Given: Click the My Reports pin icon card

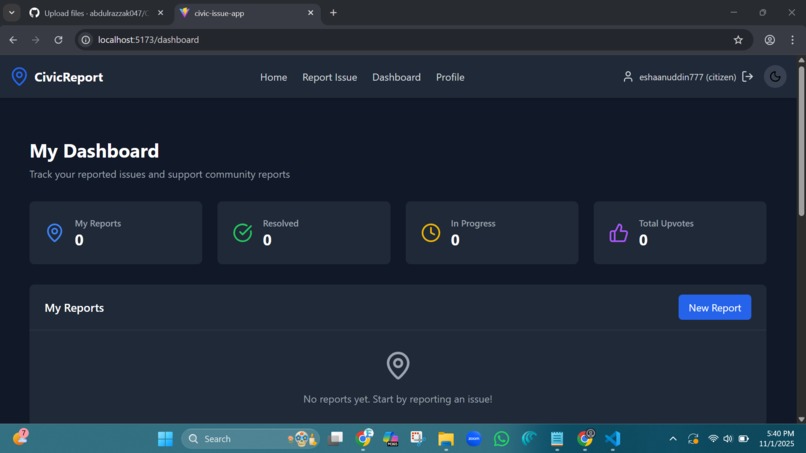Looking at the screenshot, I should (54, 232).
